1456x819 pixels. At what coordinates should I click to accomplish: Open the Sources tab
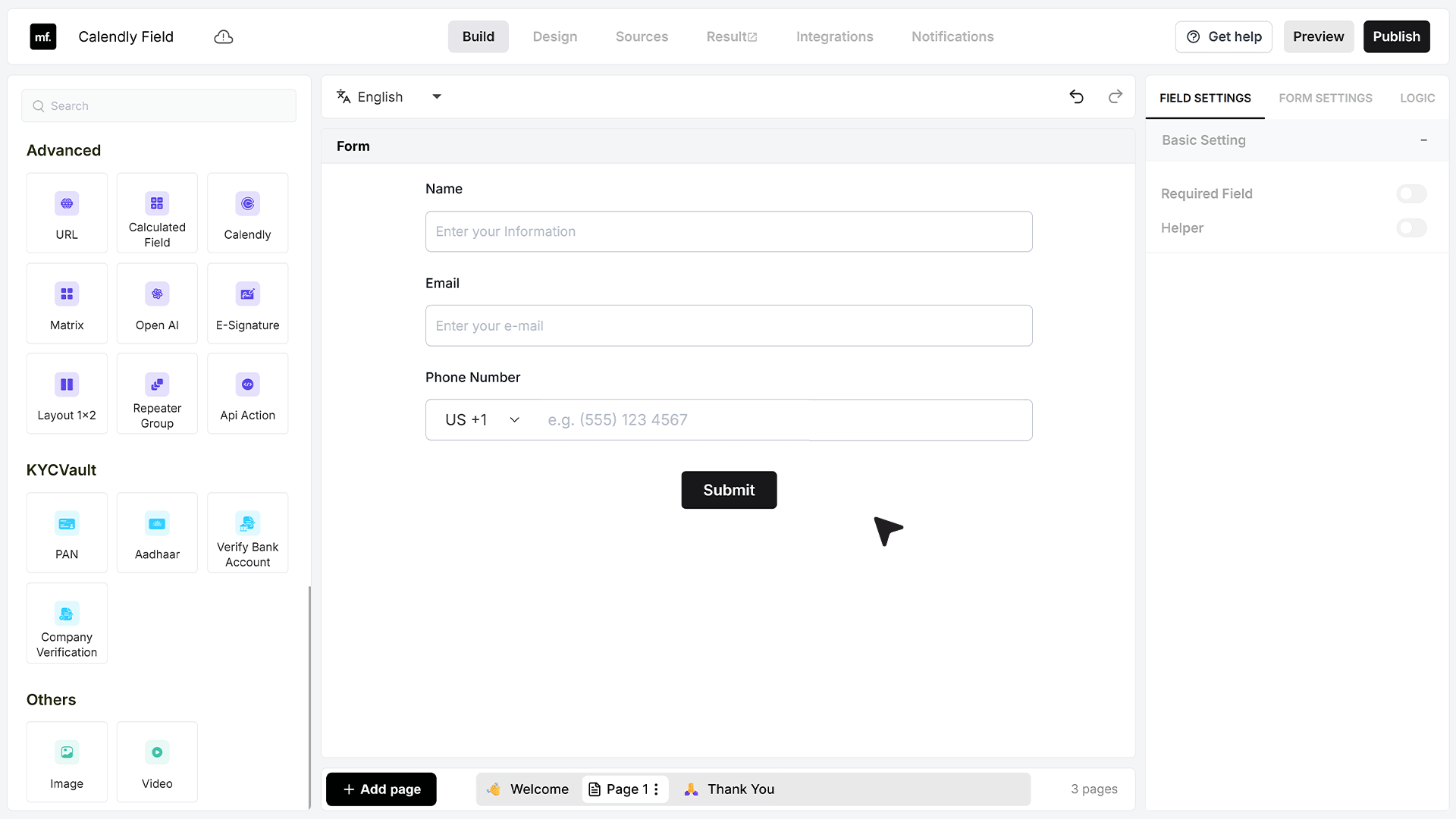coord(642,36)
